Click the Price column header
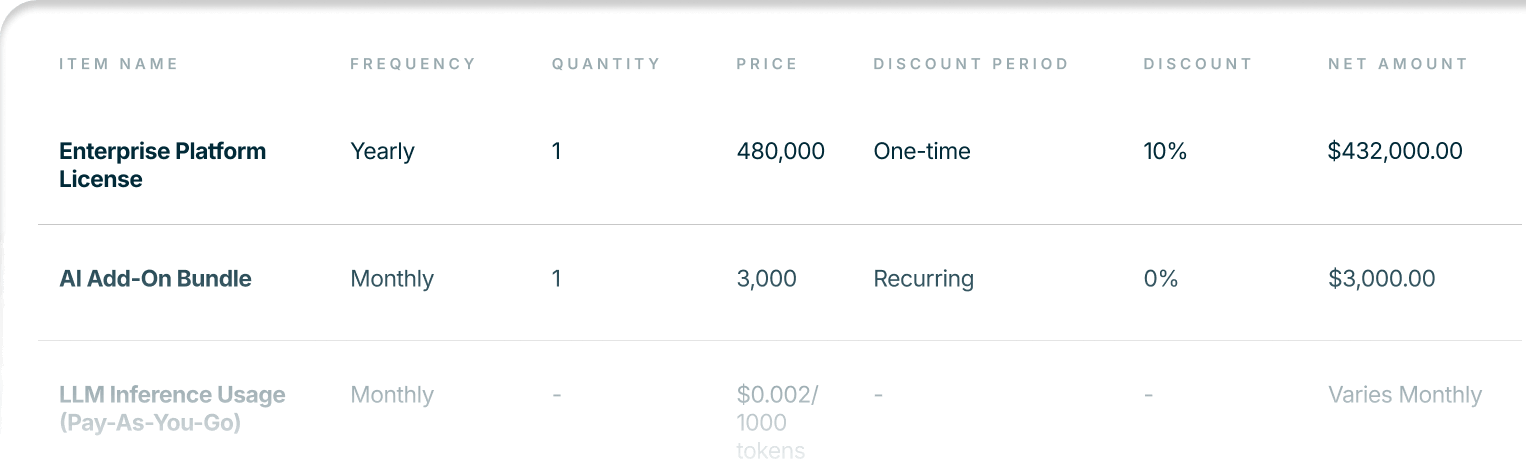1526x471 pixels. click(x=767, y=64)
